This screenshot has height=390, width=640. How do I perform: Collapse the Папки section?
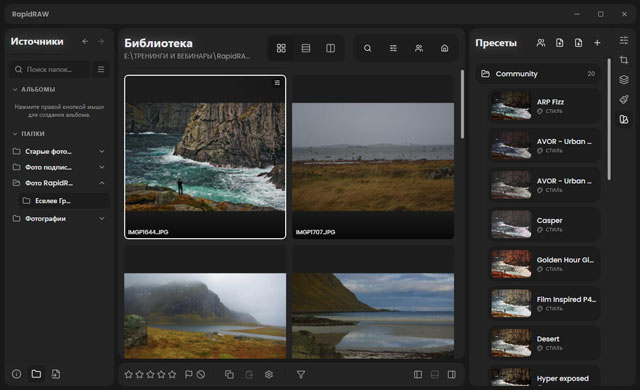[15, 134]
